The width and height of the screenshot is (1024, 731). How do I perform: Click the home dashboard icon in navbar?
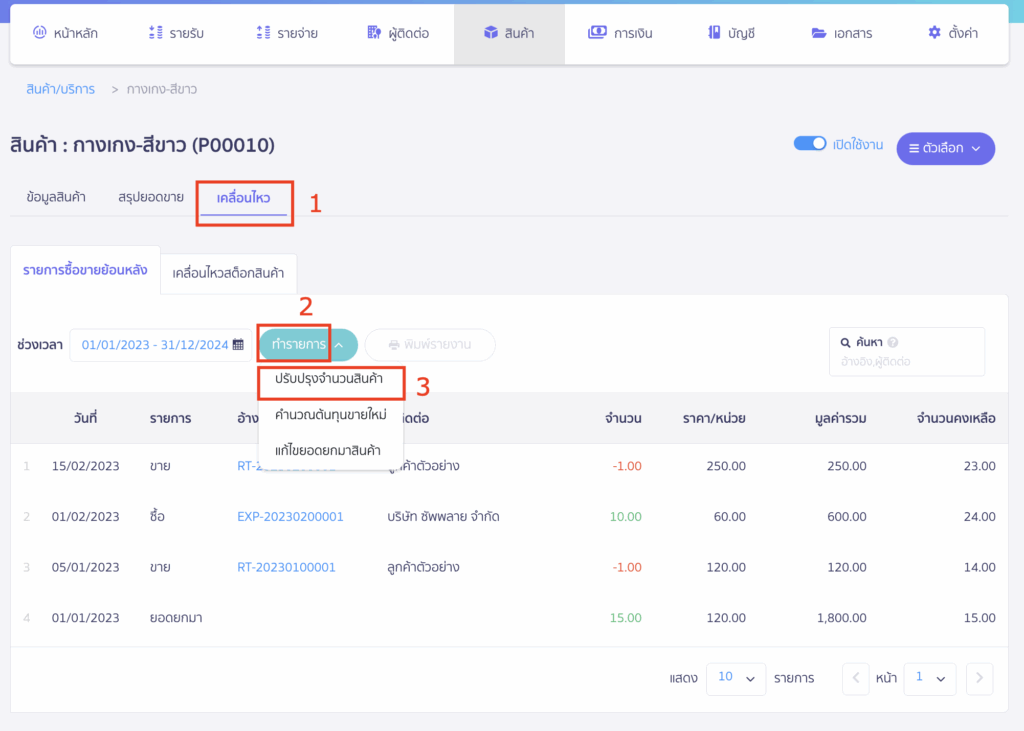(x=39, y=33)
